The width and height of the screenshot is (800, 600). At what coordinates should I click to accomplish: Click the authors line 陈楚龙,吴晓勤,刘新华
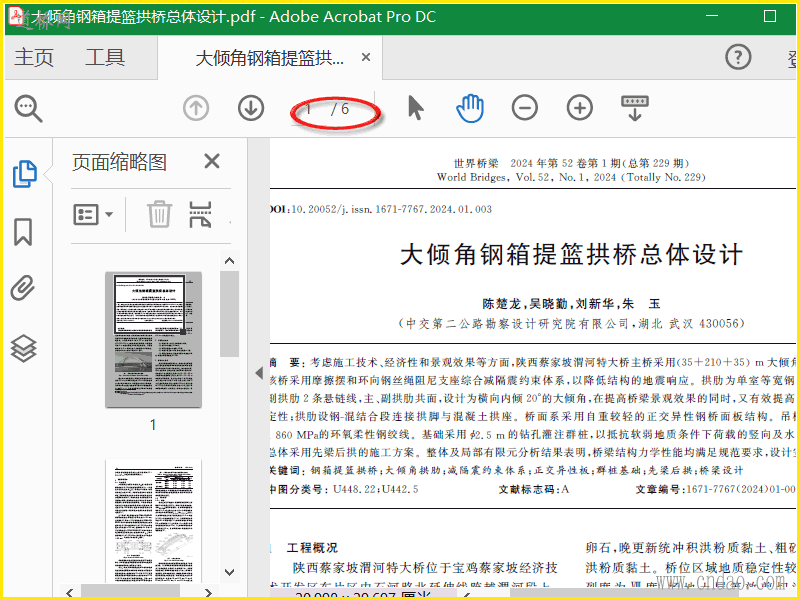click(571, 304)
